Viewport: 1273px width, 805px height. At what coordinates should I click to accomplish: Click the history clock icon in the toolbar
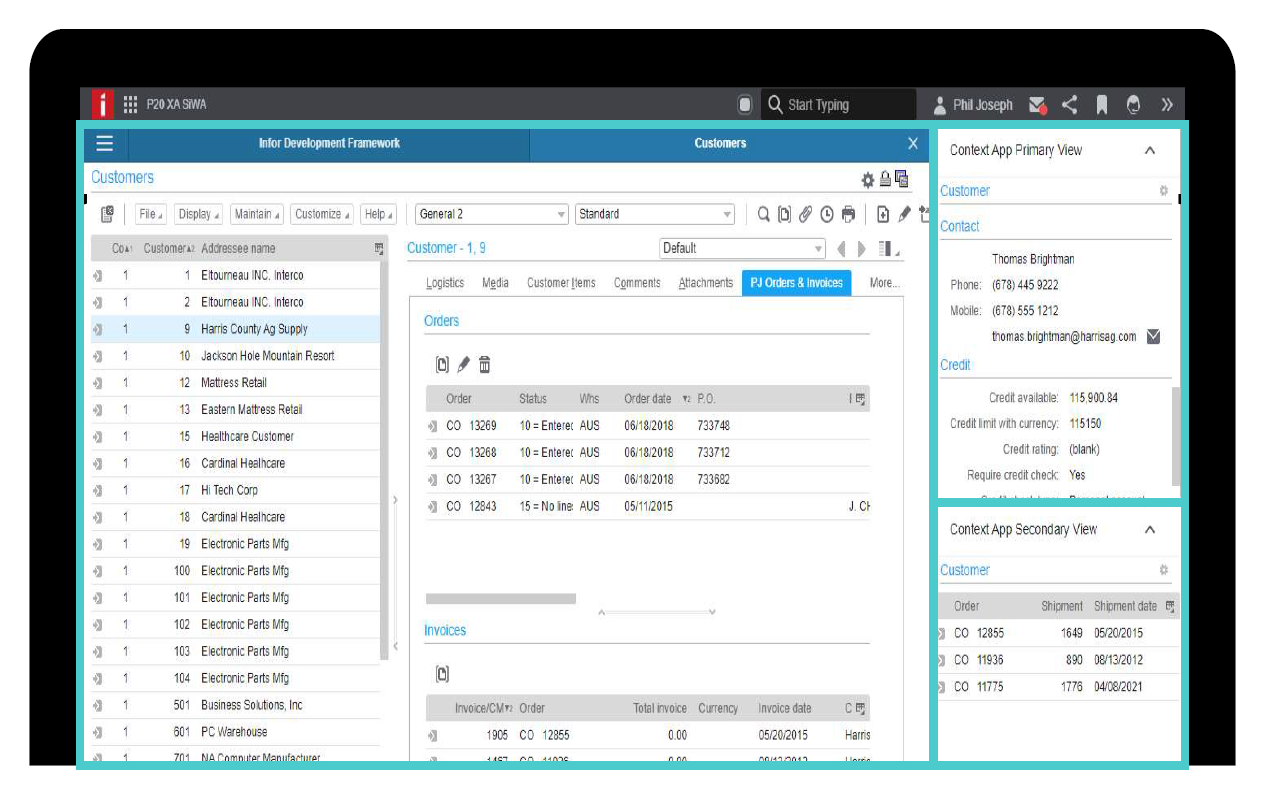click(x=827, y=214)
